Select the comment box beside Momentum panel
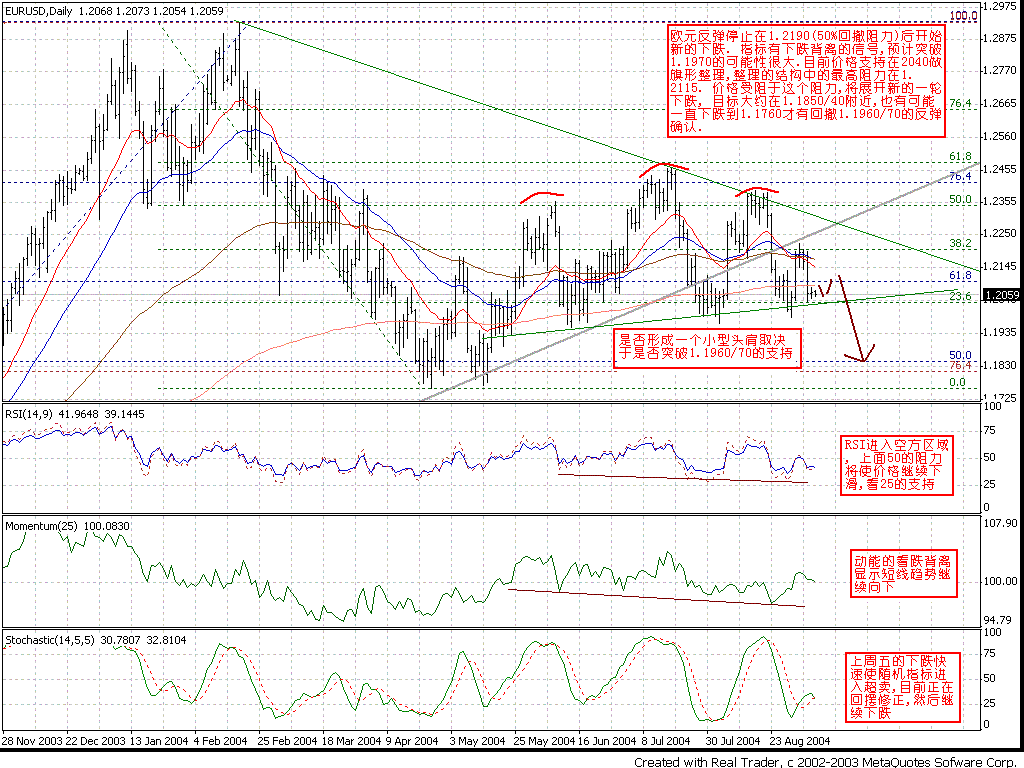Image resolution: width=1024 pixels, height=768 pixels. [x=903, y=575]
